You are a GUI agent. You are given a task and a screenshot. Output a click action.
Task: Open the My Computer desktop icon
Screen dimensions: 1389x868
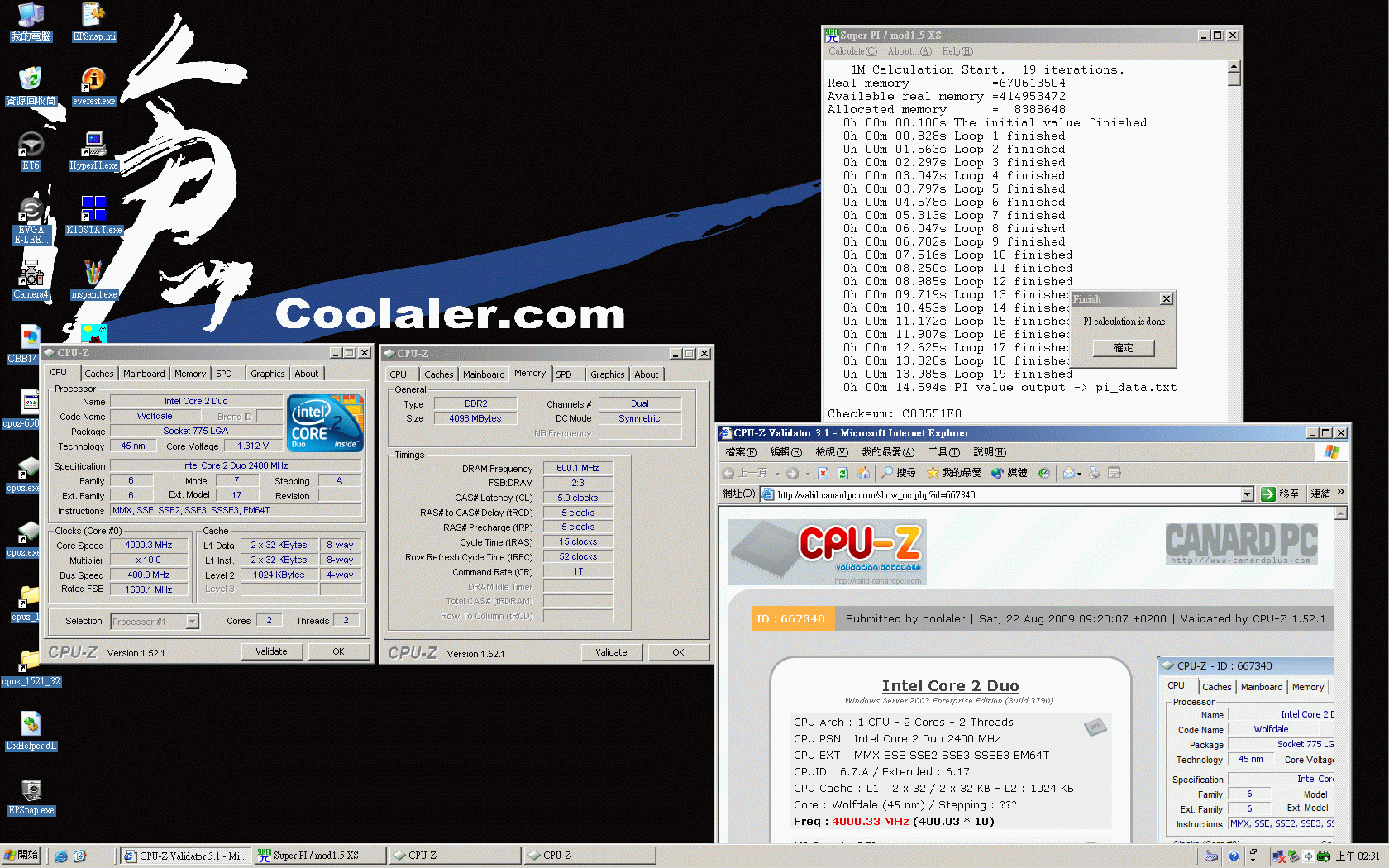[31, 21]
